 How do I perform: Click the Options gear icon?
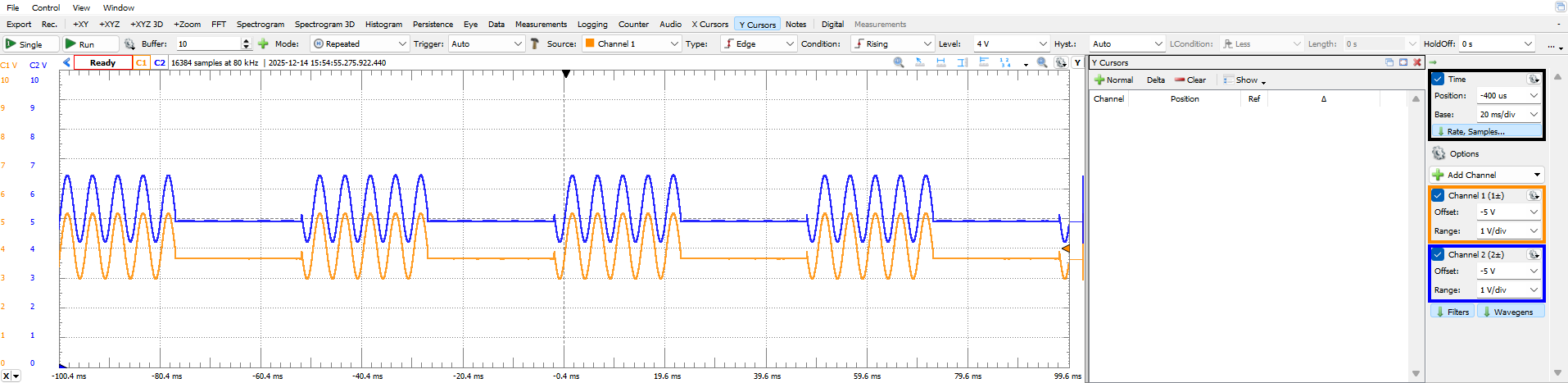[1439, 154]
